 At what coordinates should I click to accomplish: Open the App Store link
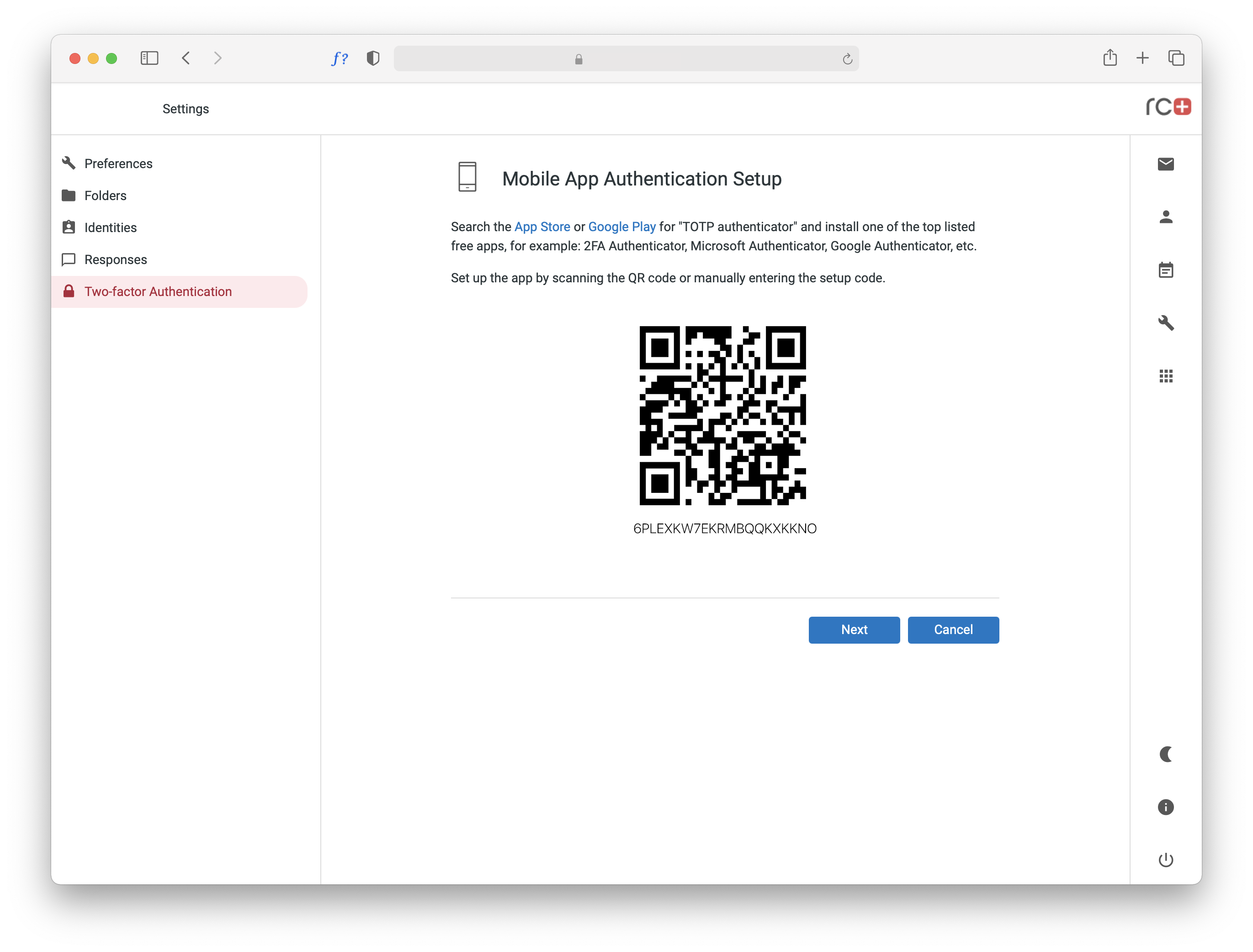coord(542,227)
